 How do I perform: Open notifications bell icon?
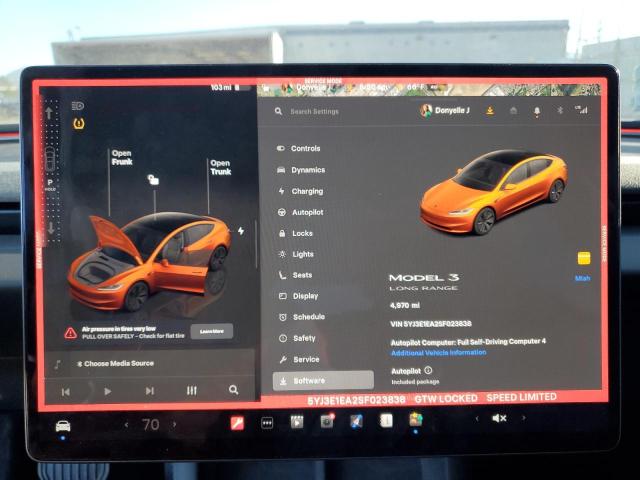(x=537, y=111)
